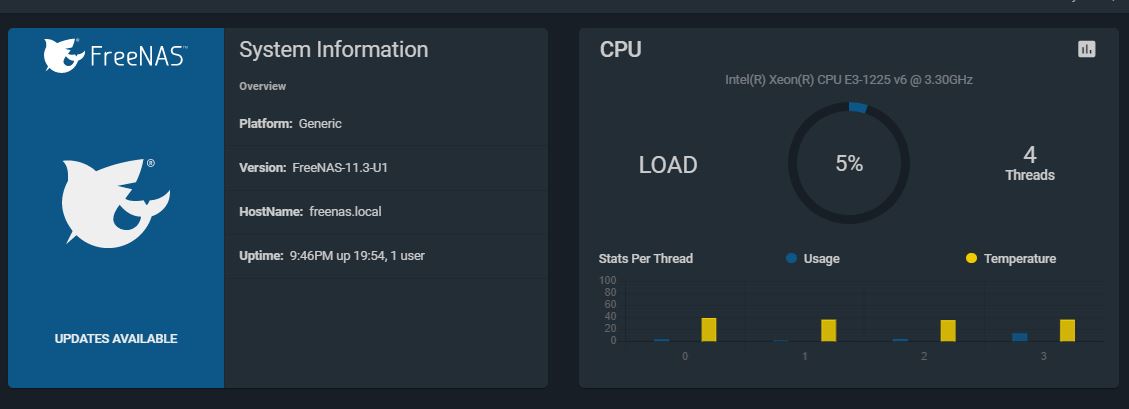Click the 4 Threads count
Viewport: 1129px width, 409px height.
(x=1029, y=164)
